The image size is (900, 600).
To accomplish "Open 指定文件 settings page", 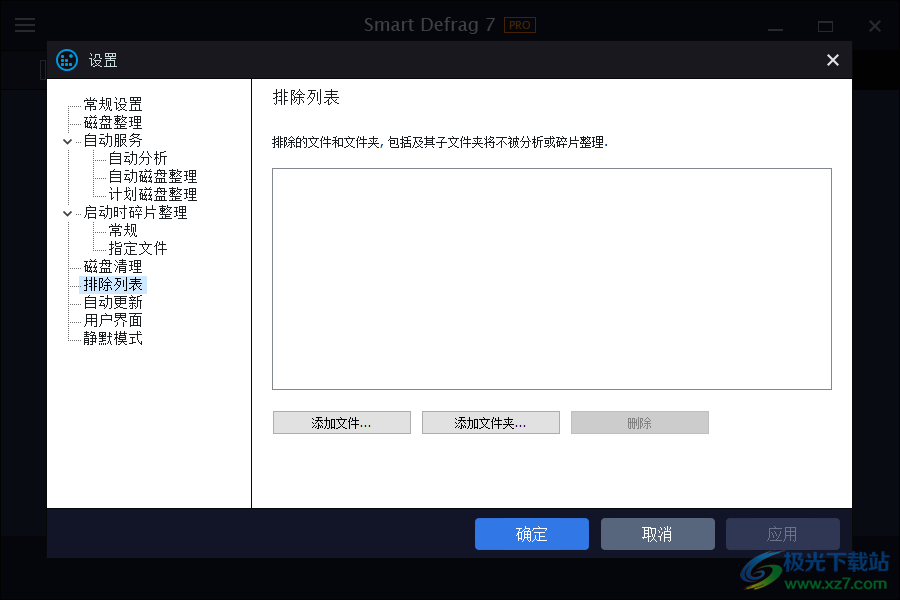I will coord(138,248).
